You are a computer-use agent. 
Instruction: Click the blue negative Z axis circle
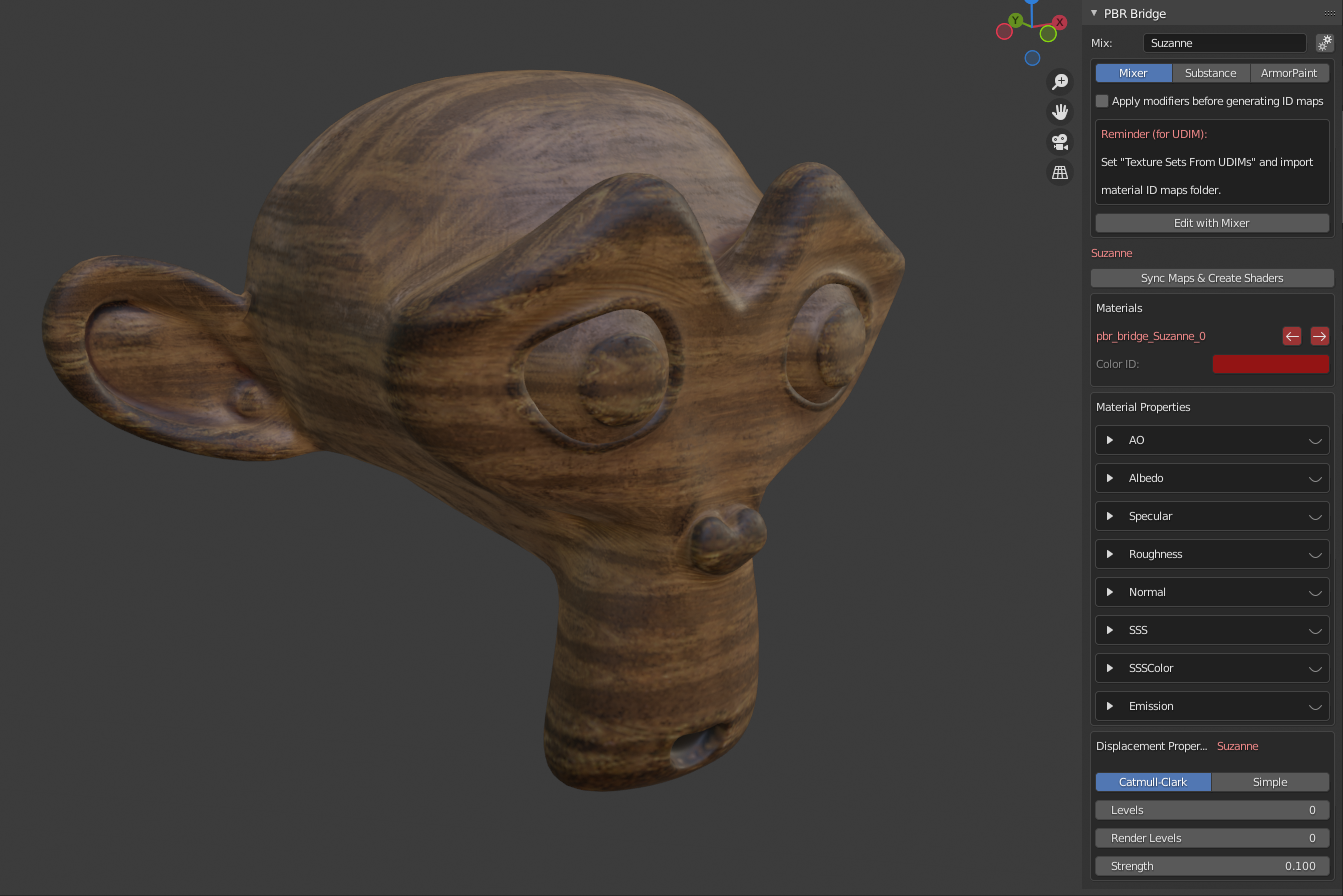1032,58
